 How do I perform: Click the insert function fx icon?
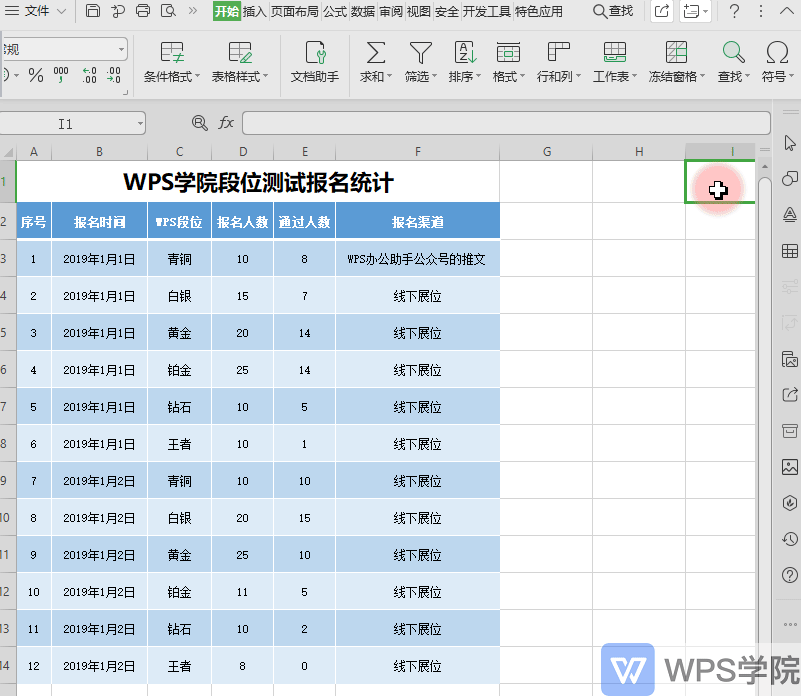coord(226,123)
